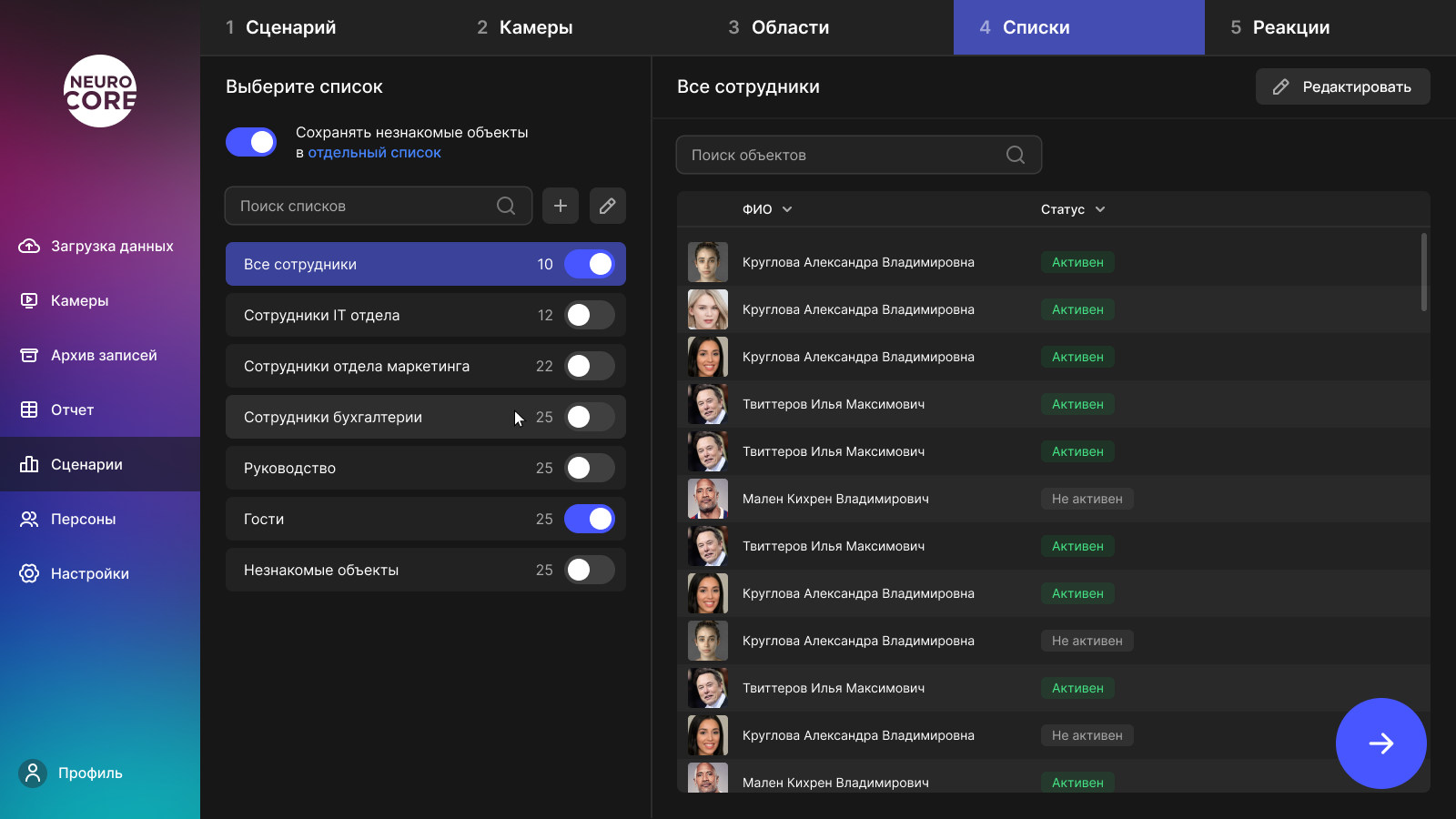Click first "Активен" status badge
Image resolution: width=1456 pixels, height=819 pixels.
[x=1077, y=262]
